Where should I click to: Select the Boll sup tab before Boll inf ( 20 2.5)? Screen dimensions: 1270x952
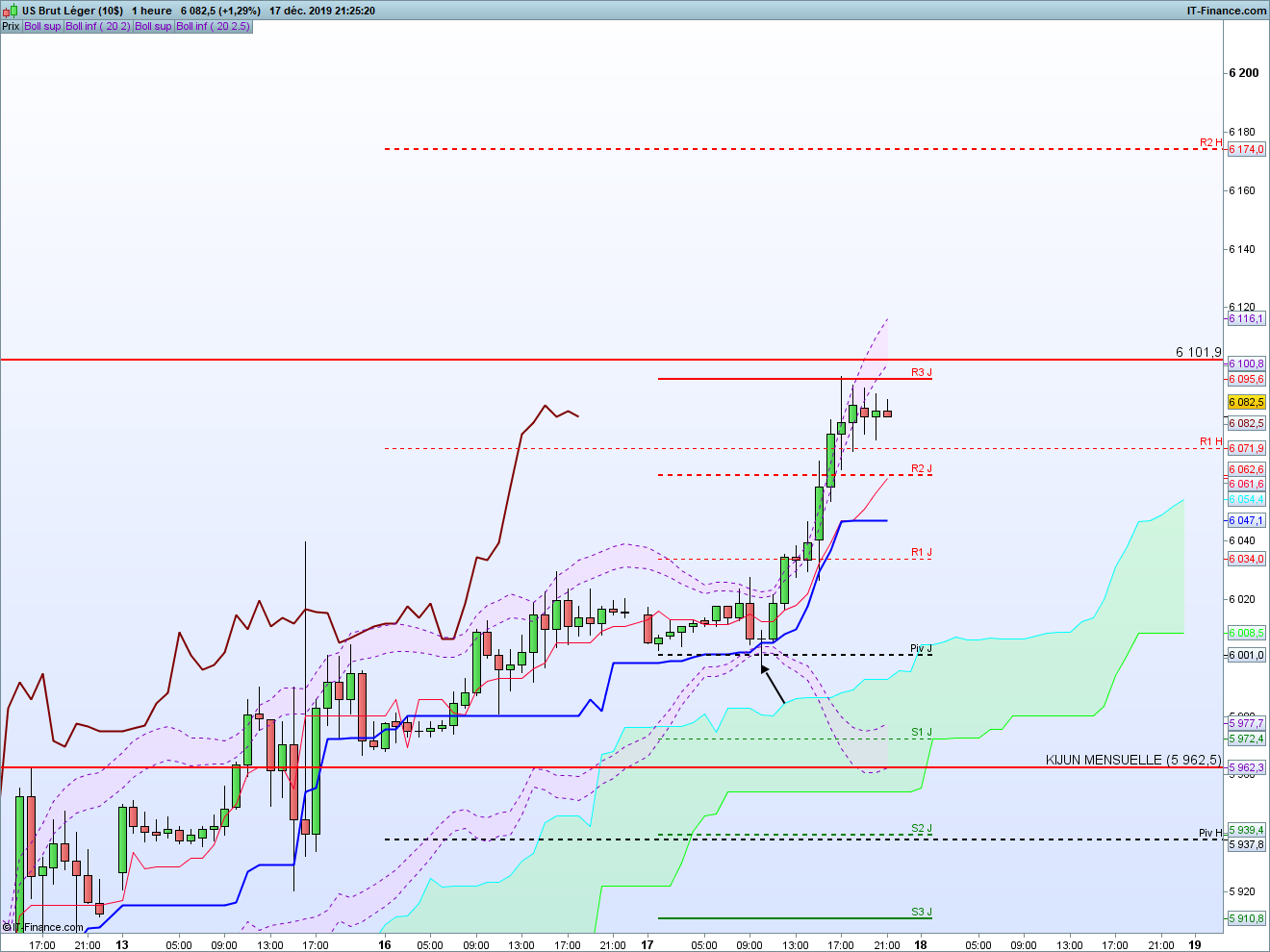153,26
